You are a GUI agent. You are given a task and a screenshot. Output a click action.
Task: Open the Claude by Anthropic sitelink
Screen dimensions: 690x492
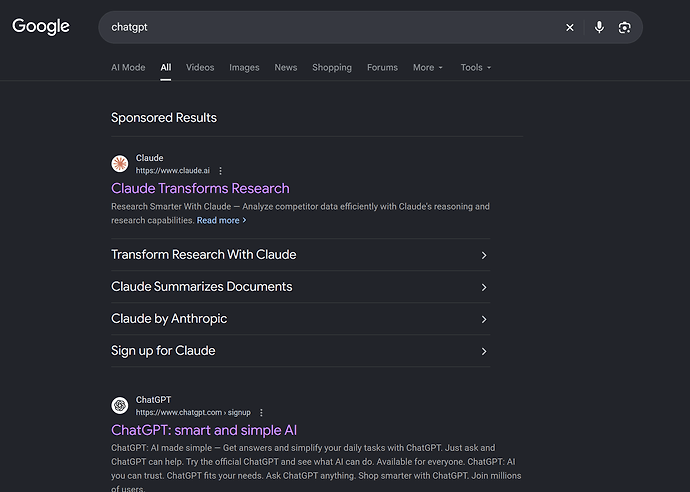tap(300, 319)
